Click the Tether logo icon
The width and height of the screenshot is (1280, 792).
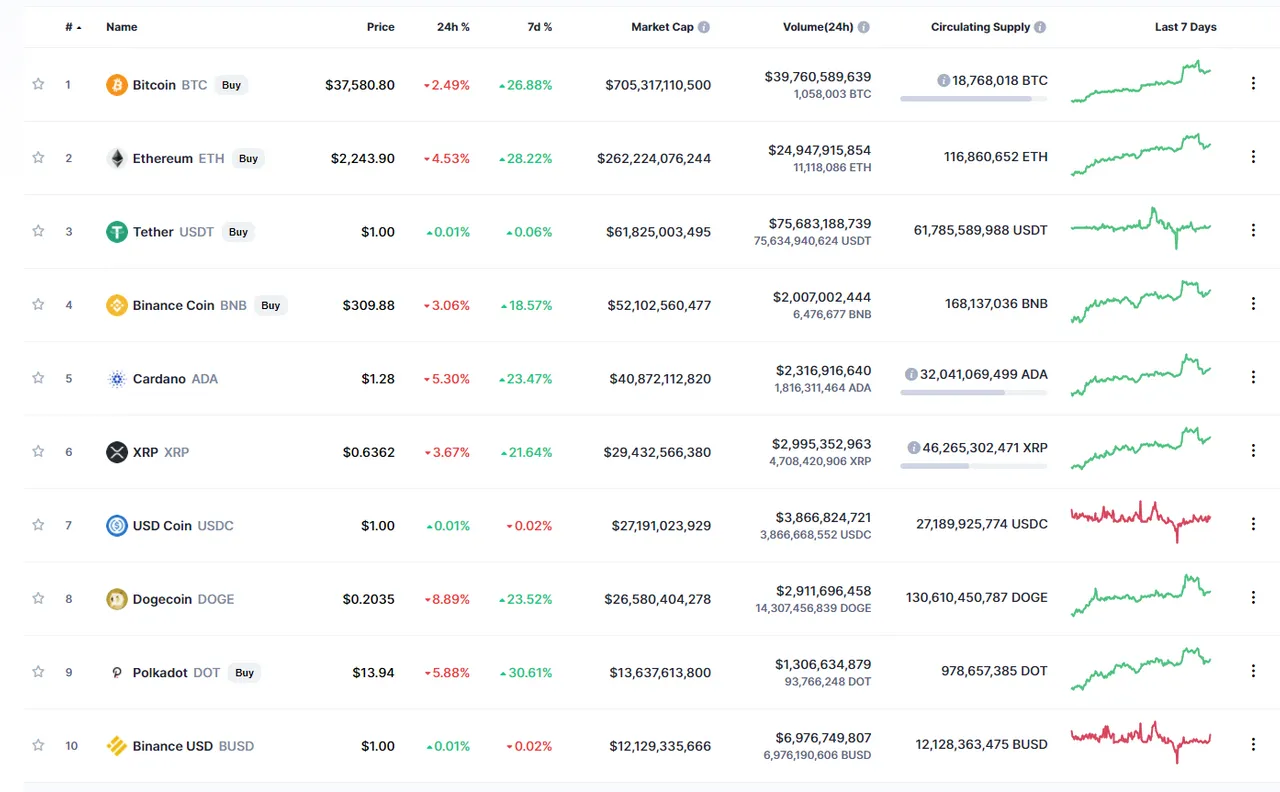click(117, 232)
